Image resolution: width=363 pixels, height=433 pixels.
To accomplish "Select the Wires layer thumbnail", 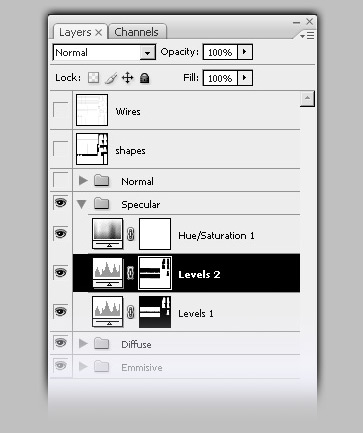I will tap(92, 110).
